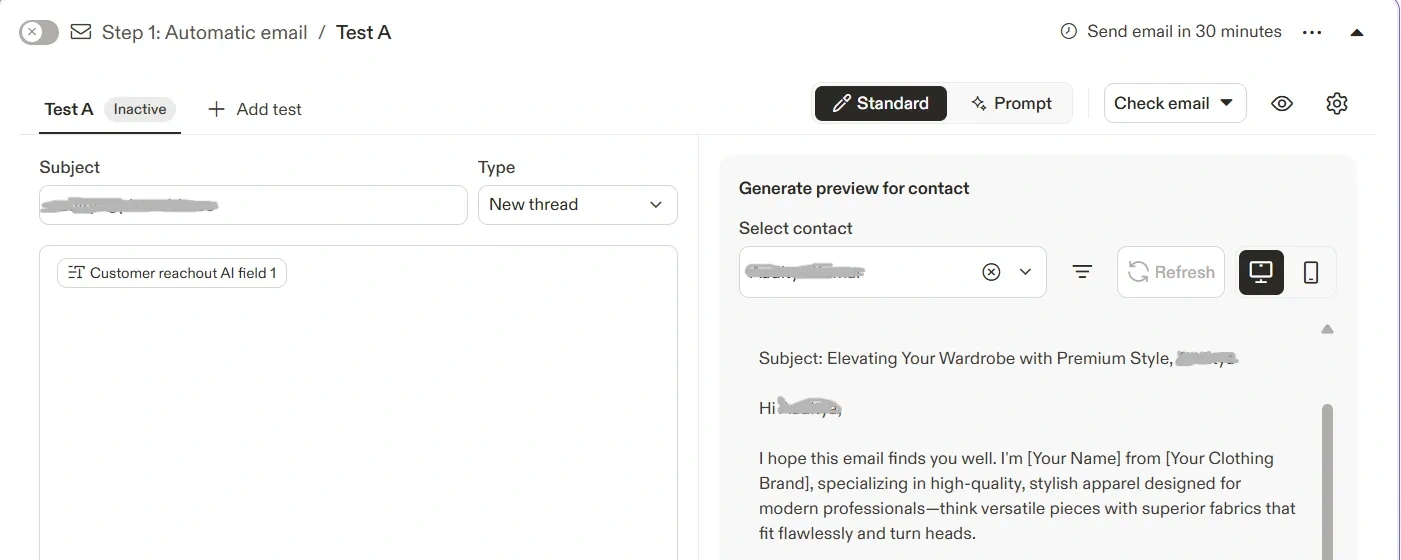Collapse the step with the up arrow
The image size is (1401, 560).
1357,33
